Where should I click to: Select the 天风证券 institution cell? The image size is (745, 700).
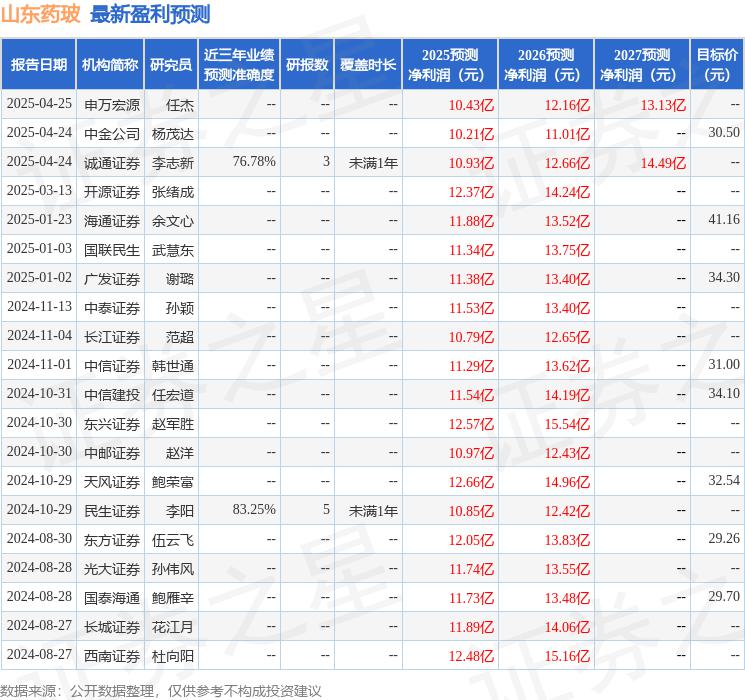112,482
